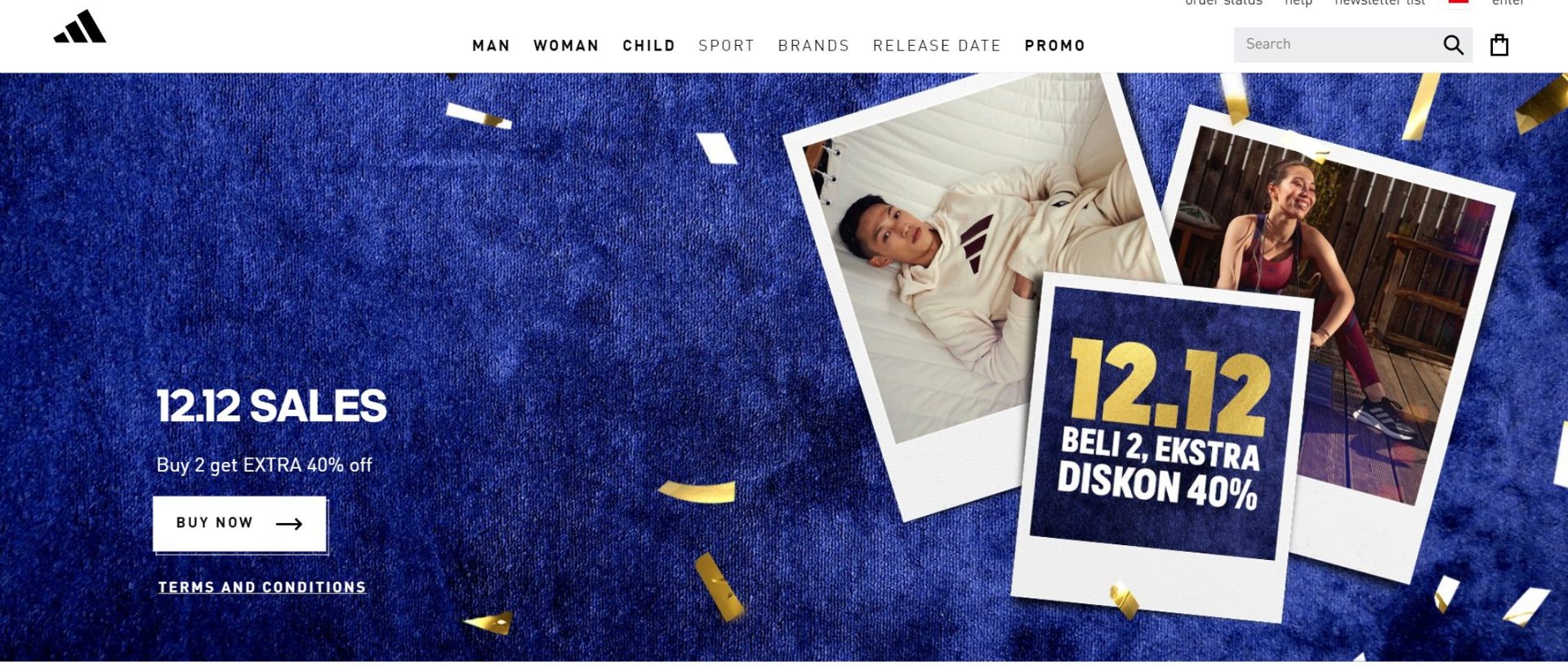Open the MAN menu
Viewport: 1568px width, 666px height.
point(491,46)
